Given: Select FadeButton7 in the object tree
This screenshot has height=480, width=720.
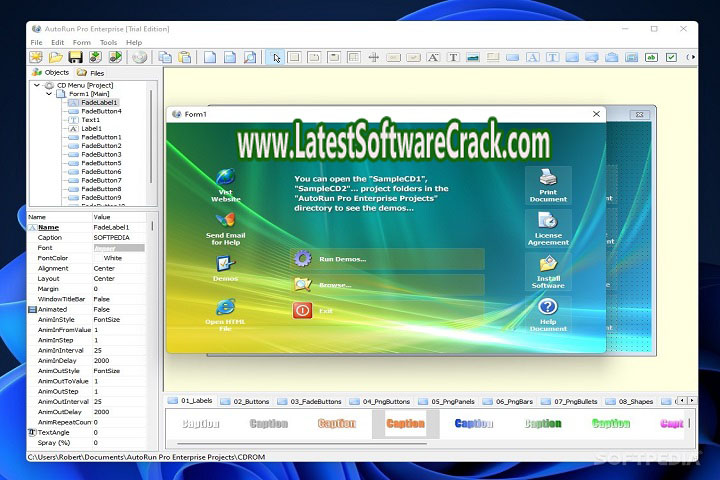Looking at the screenshot, I should pos(101,180).
